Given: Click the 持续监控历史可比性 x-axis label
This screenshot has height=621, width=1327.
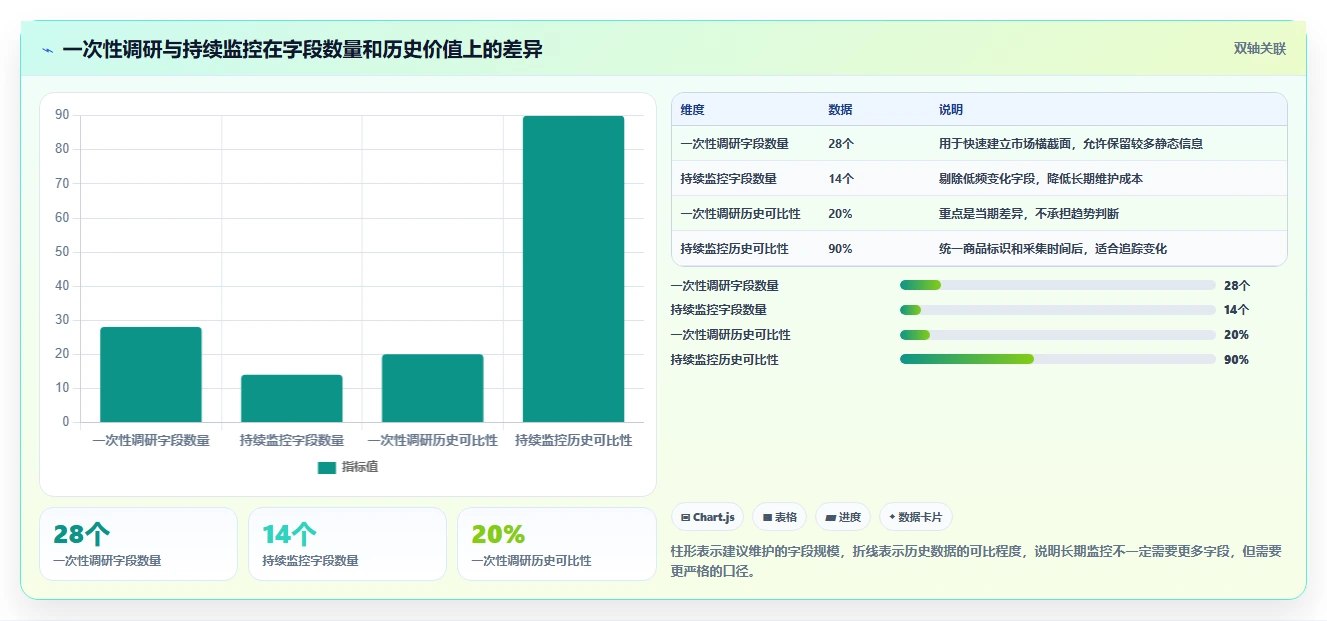Looking at the screenshot, I should click(x=573, y=440).
